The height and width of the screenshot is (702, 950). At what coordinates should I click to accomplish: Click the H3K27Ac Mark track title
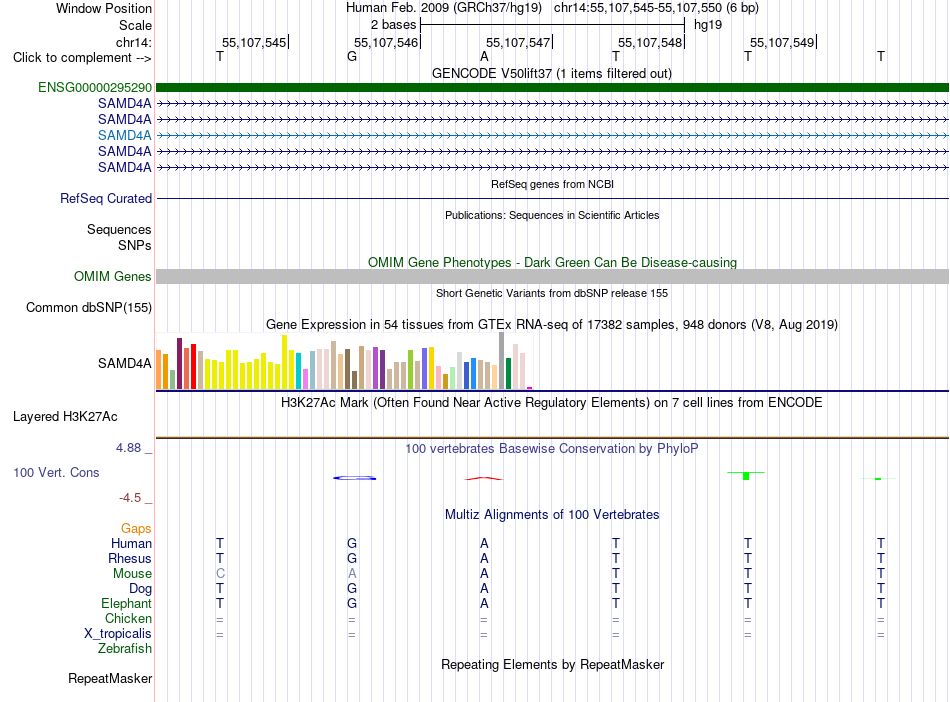point(551,402)
